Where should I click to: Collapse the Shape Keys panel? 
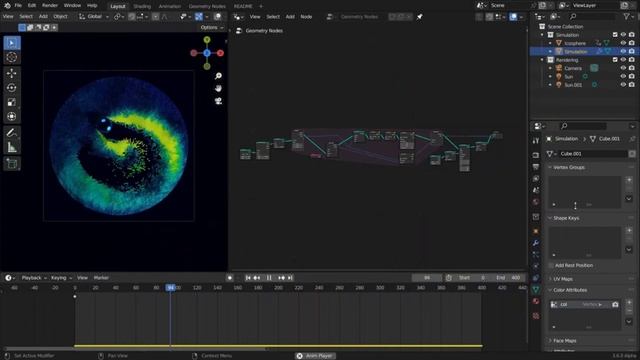coord(566,218)
